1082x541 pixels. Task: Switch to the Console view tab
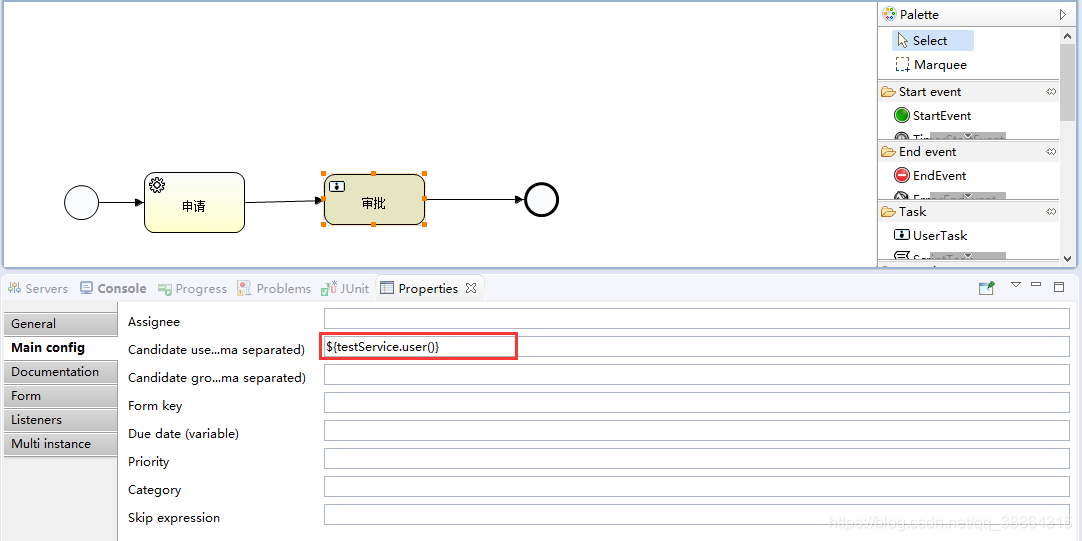tap(113, 288)
